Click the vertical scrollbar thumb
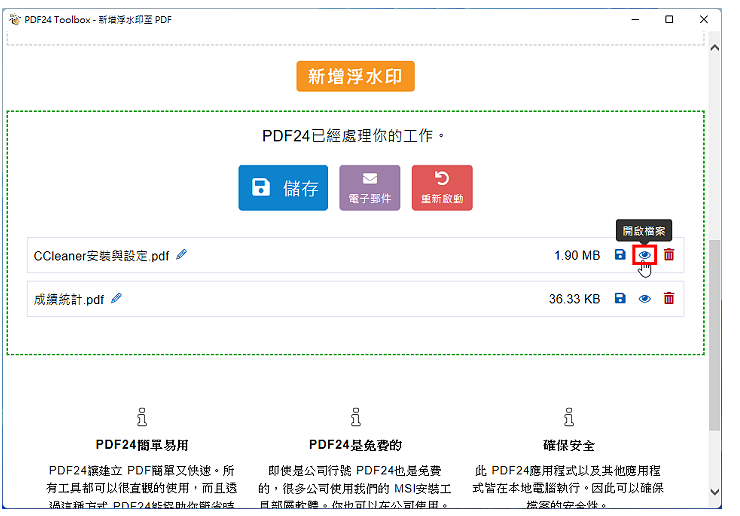Image resolution: width=740 pixels, height=516 pixels. (715, 335)
